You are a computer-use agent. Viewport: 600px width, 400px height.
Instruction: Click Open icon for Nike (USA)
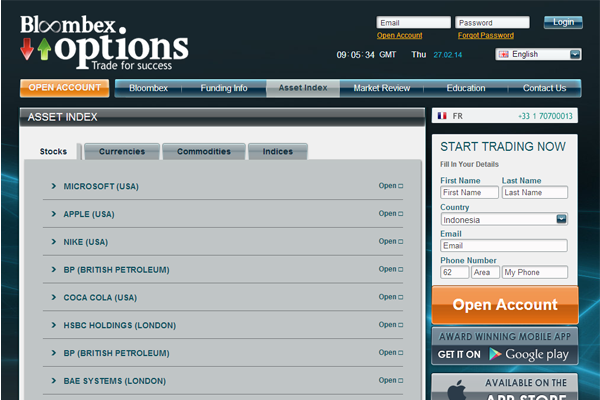click(401, 242)
